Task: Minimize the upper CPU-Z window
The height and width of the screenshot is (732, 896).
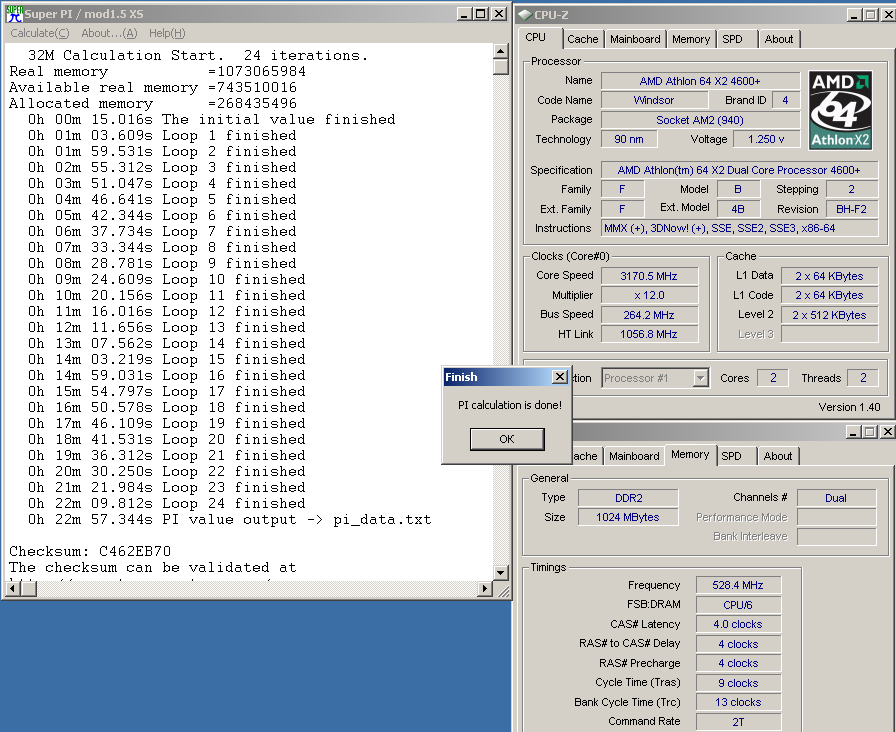Action: click(854, 15)
